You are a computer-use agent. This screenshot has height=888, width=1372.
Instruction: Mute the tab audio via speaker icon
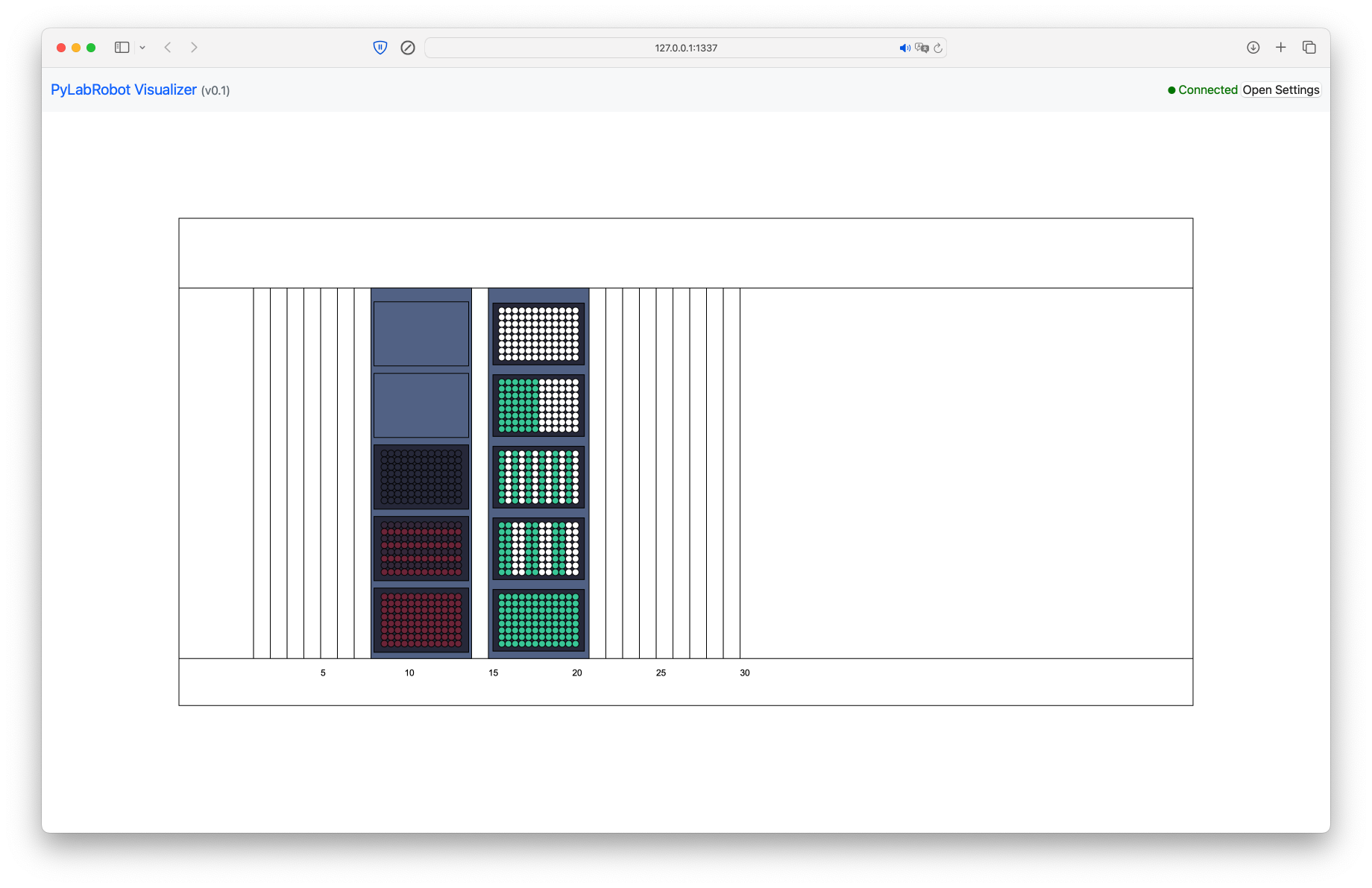904,47
